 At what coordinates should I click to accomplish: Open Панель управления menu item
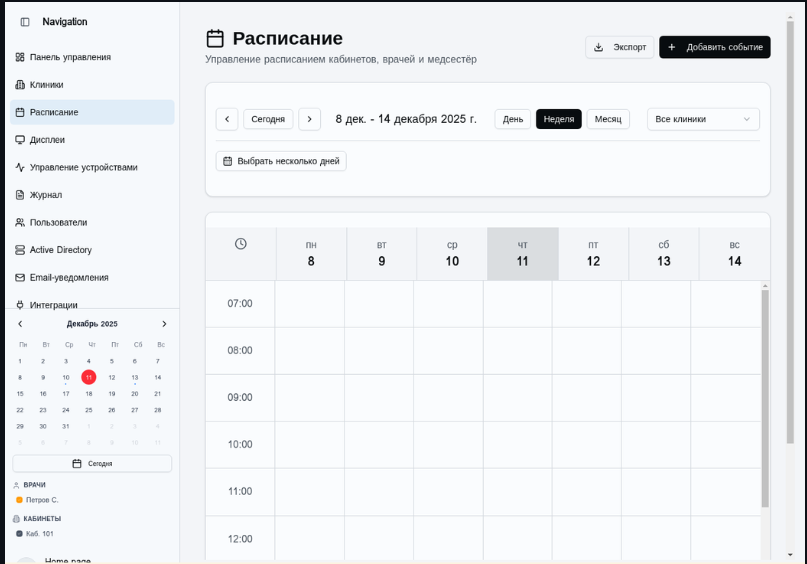92,57
